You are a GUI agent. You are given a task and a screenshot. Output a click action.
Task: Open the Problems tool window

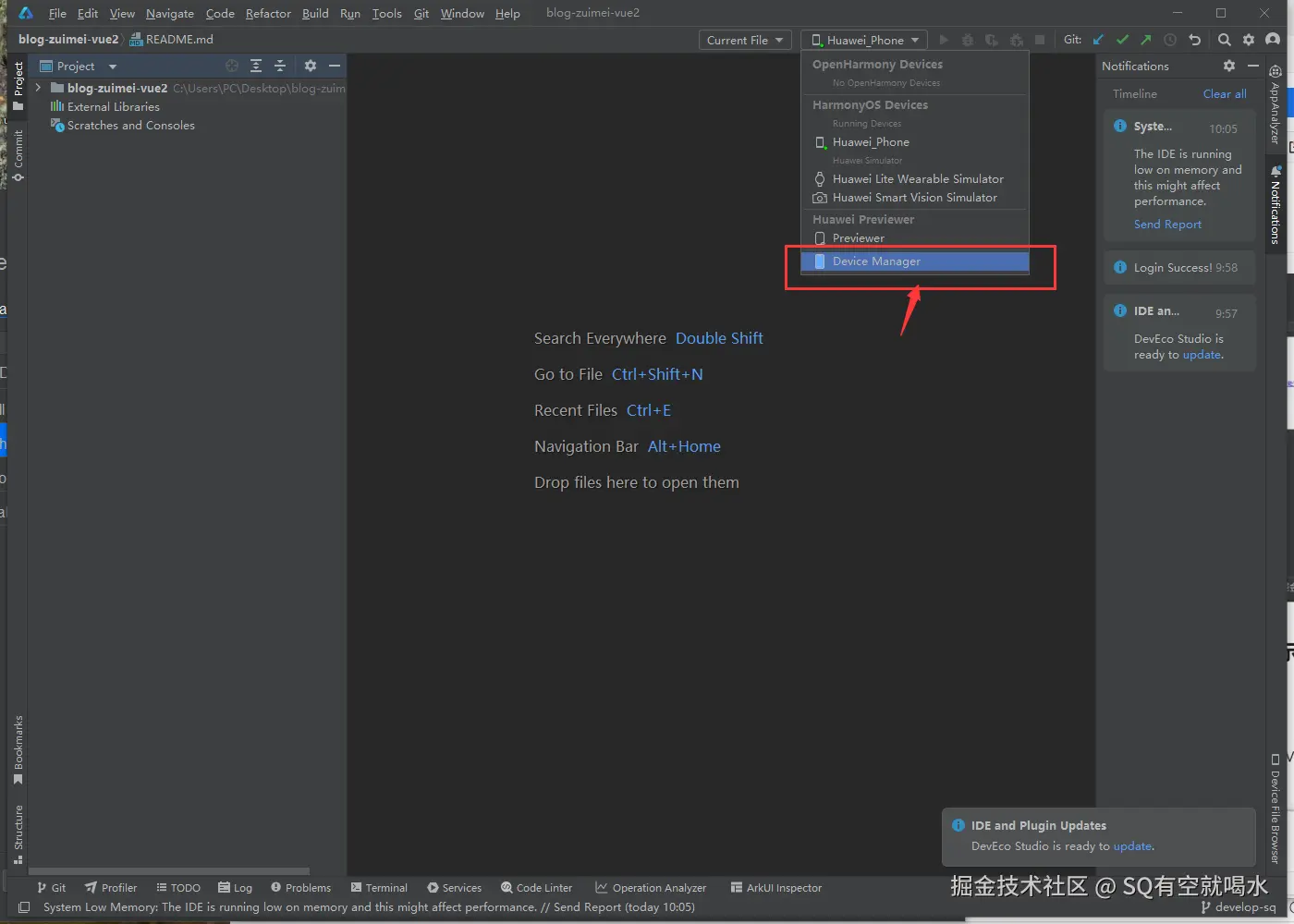[300, 887]
